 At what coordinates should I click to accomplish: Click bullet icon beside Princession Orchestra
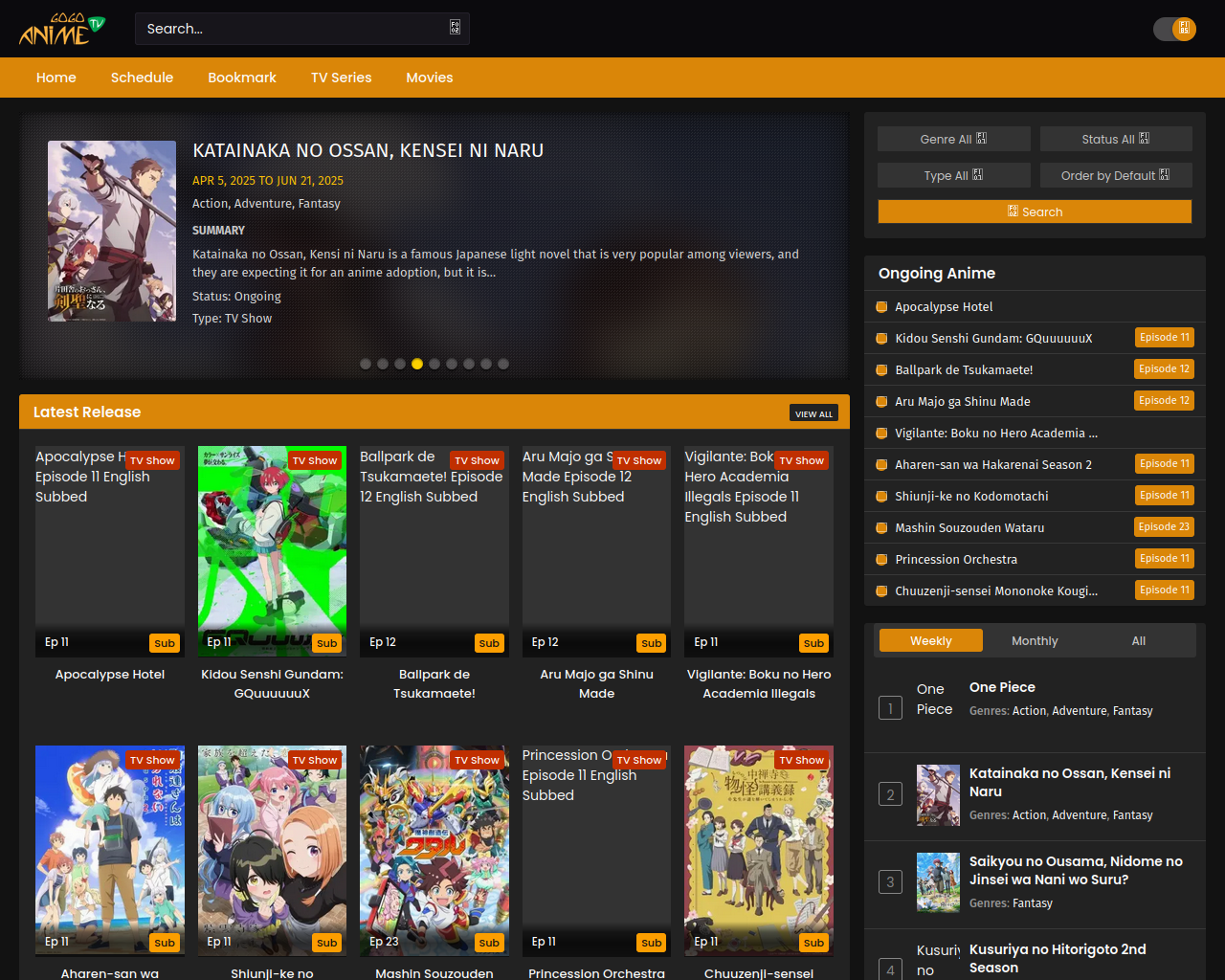pos(881,559)
